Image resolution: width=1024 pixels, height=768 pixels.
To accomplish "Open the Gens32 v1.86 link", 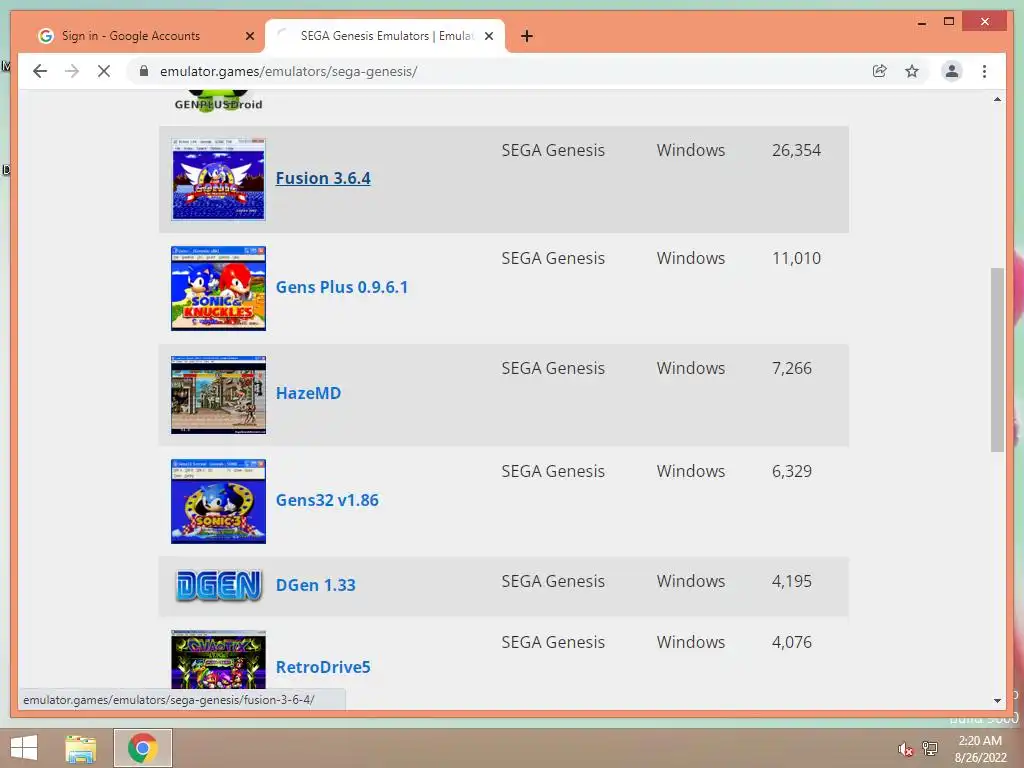I will click(x=327, y=500).
